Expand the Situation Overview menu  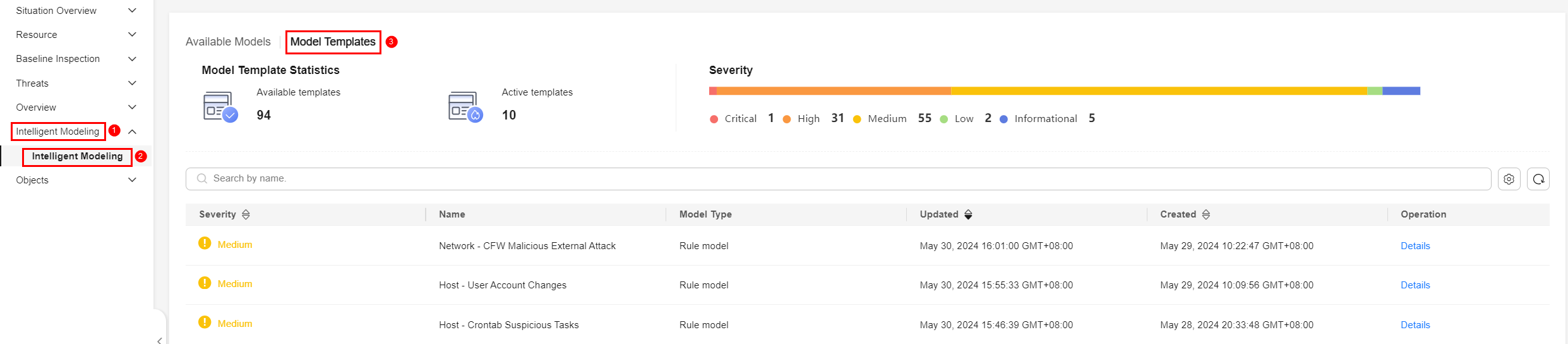pos(132,11)
